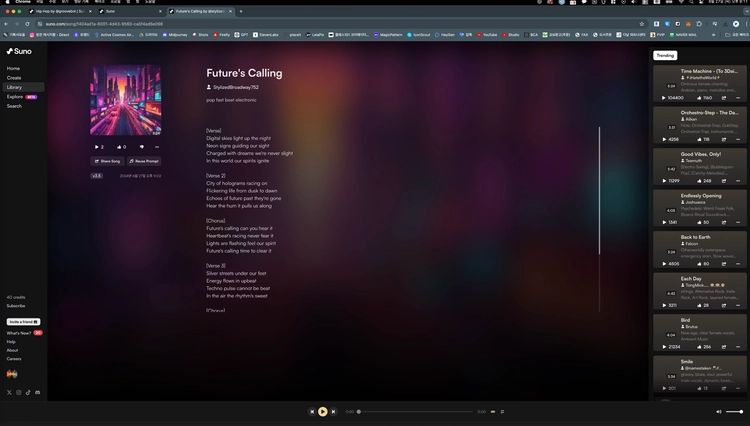Open Search in the sidebar

click(14, 106)
